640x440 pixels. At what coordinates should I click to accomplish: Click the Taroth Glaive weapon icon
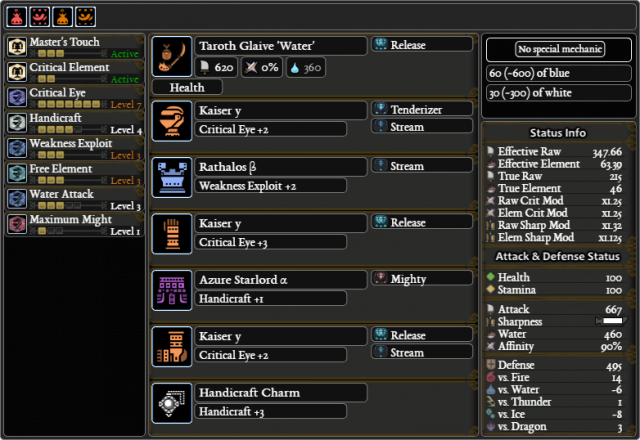click(172, 56)
